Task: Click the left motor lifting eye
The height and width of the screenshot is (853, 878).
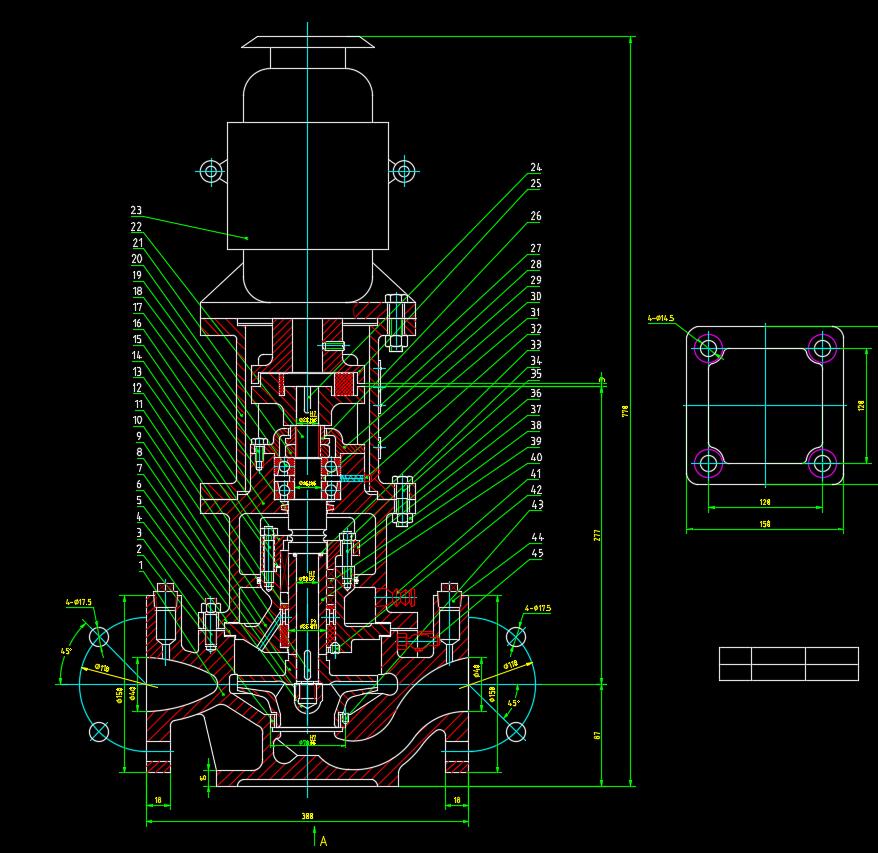Action: coord(210,171)
